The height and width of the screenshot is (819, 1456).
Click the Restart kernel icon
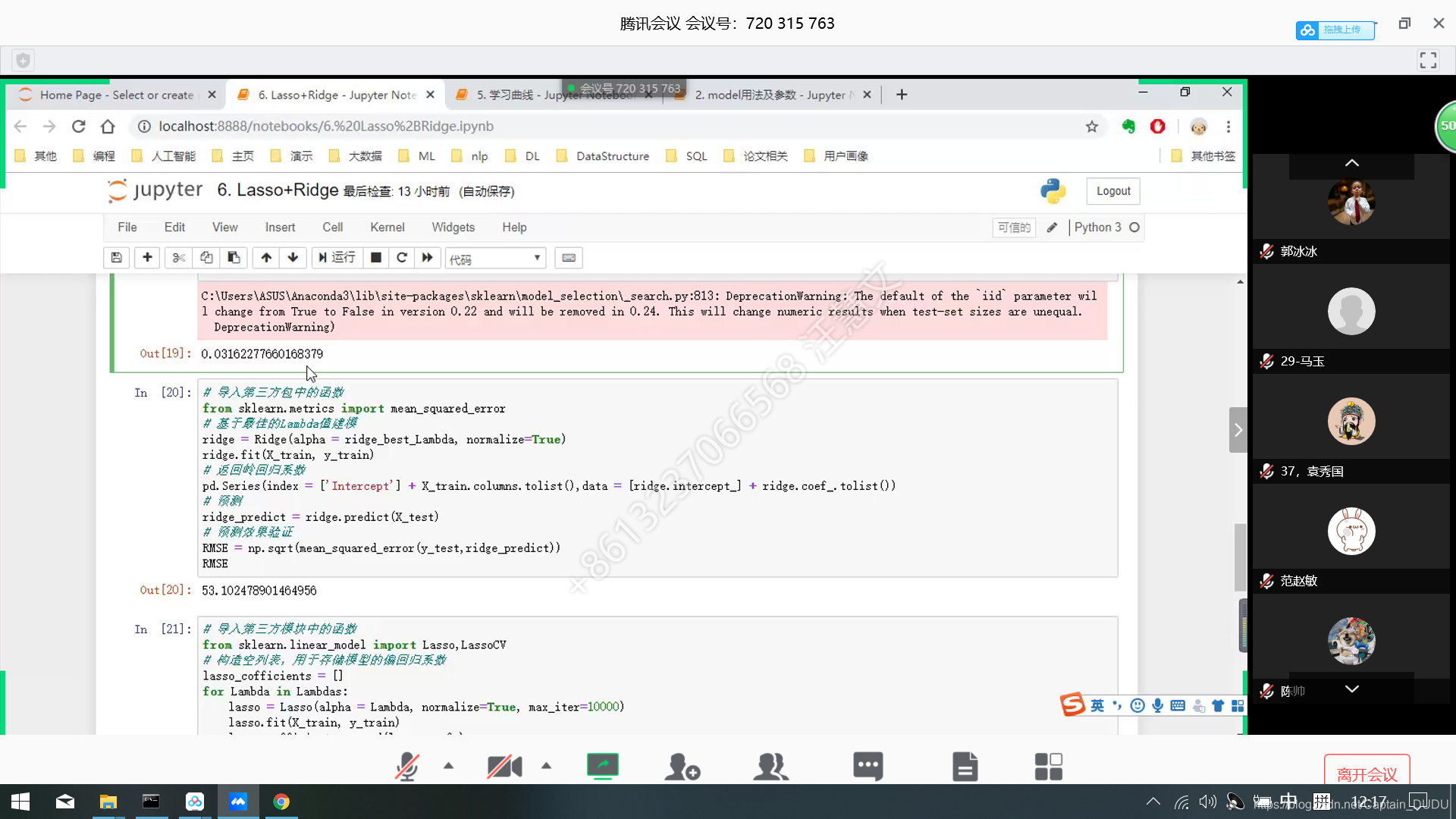400,258
